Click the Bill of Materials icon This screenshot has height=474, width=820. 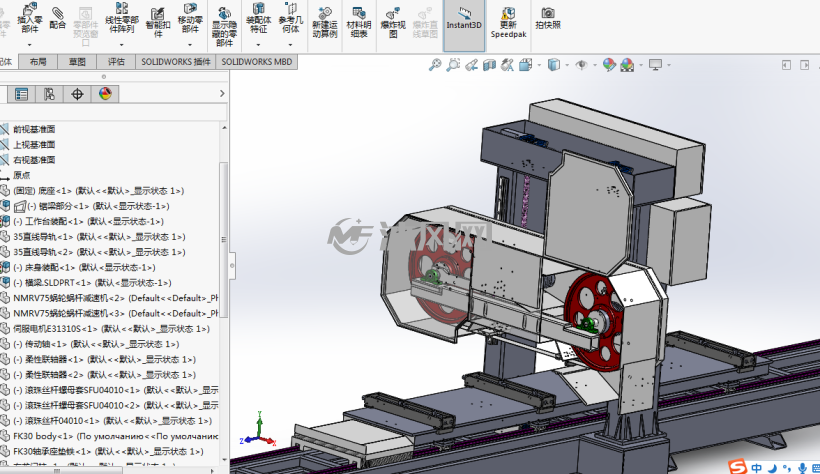point(359,24)
